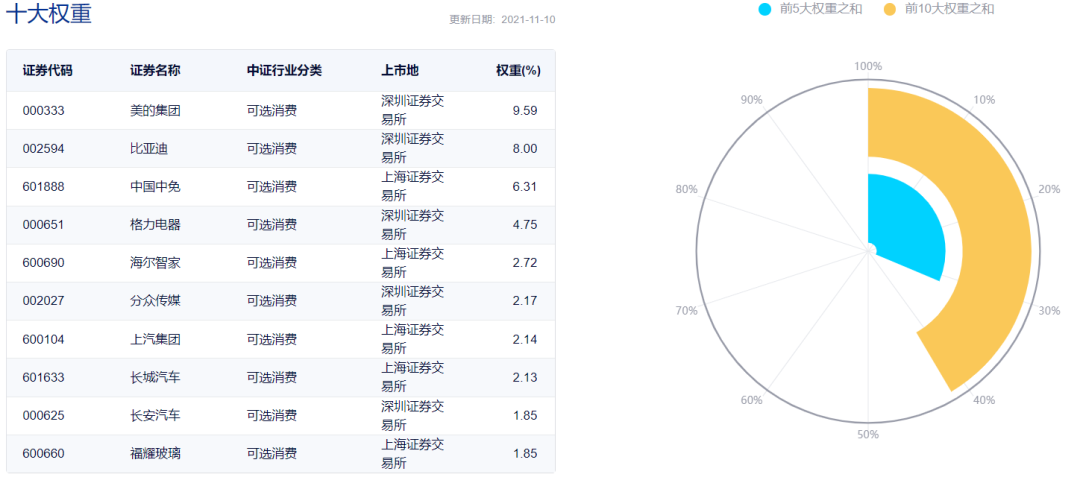Click the 证券名称 column header

point(155,70)
